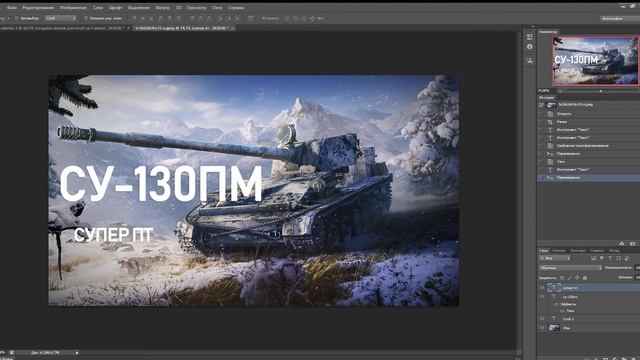
Task: Open the Фильтр menu
Action: coord(162,7)
